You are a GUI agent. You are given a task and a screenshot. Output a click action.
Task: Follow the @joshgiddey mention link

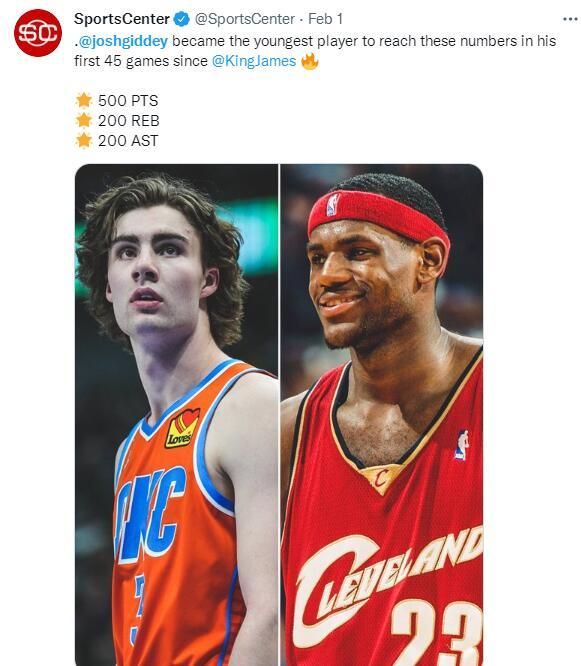tap(123, 42)
